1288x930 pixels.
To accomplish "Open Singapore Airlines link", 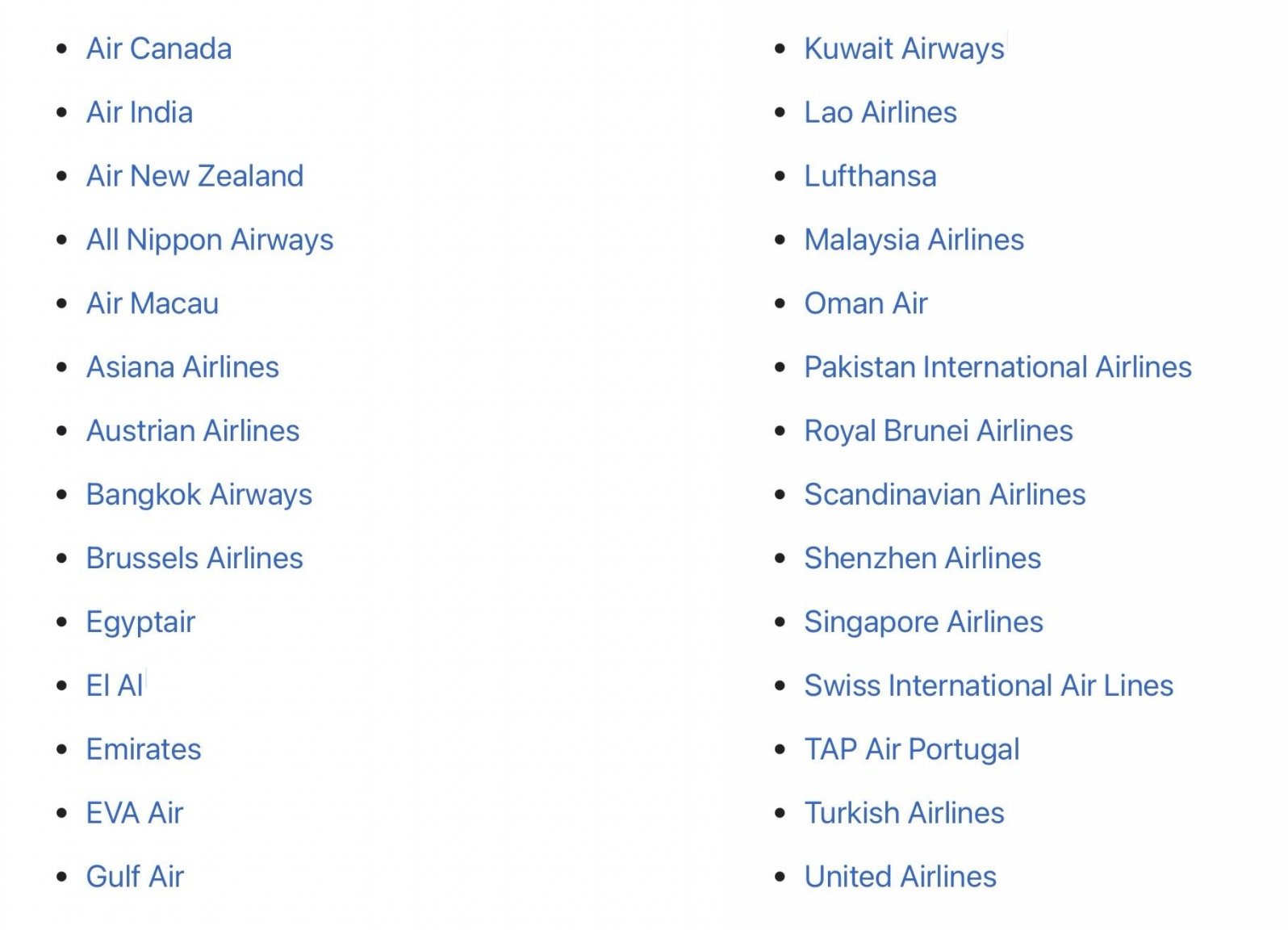I will [x=924, y=622].
